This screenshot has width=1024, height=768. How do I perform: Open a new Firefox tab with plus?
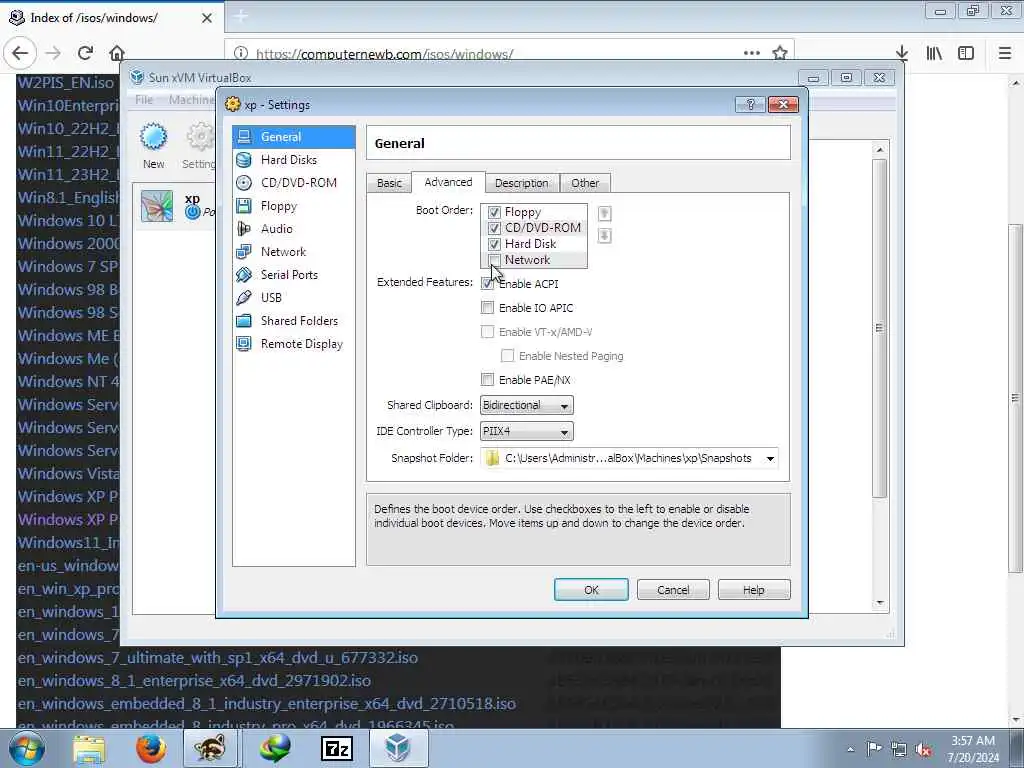click(240, 16)
